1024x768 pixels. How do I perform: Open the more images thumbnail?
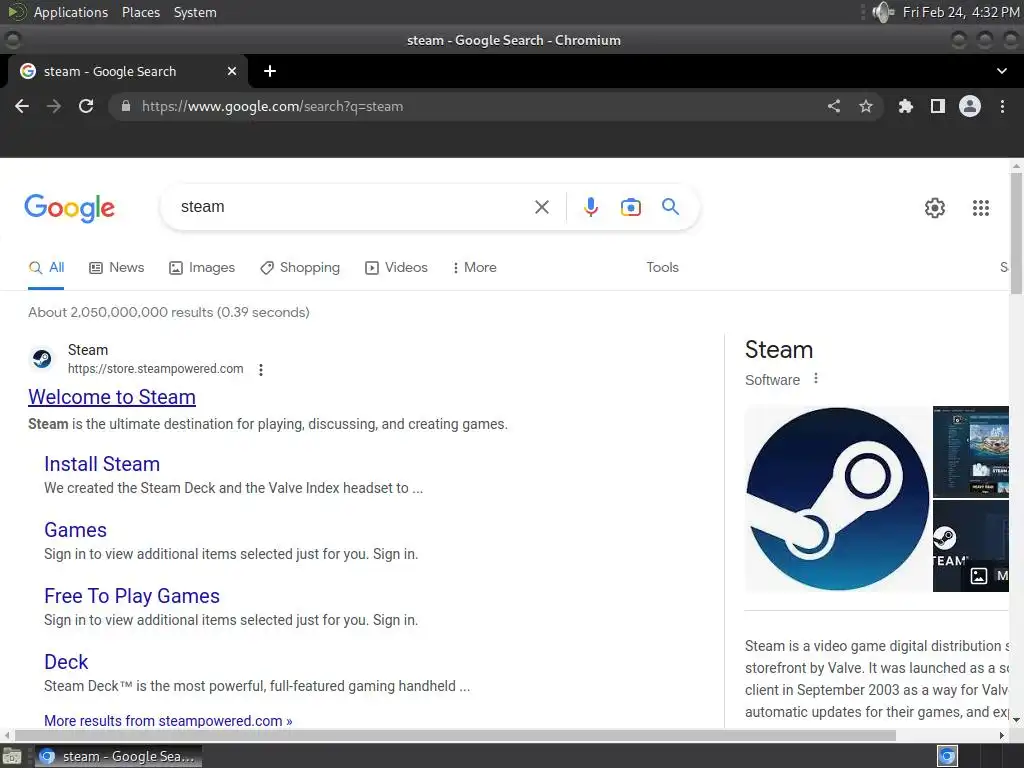pos(971,547)
